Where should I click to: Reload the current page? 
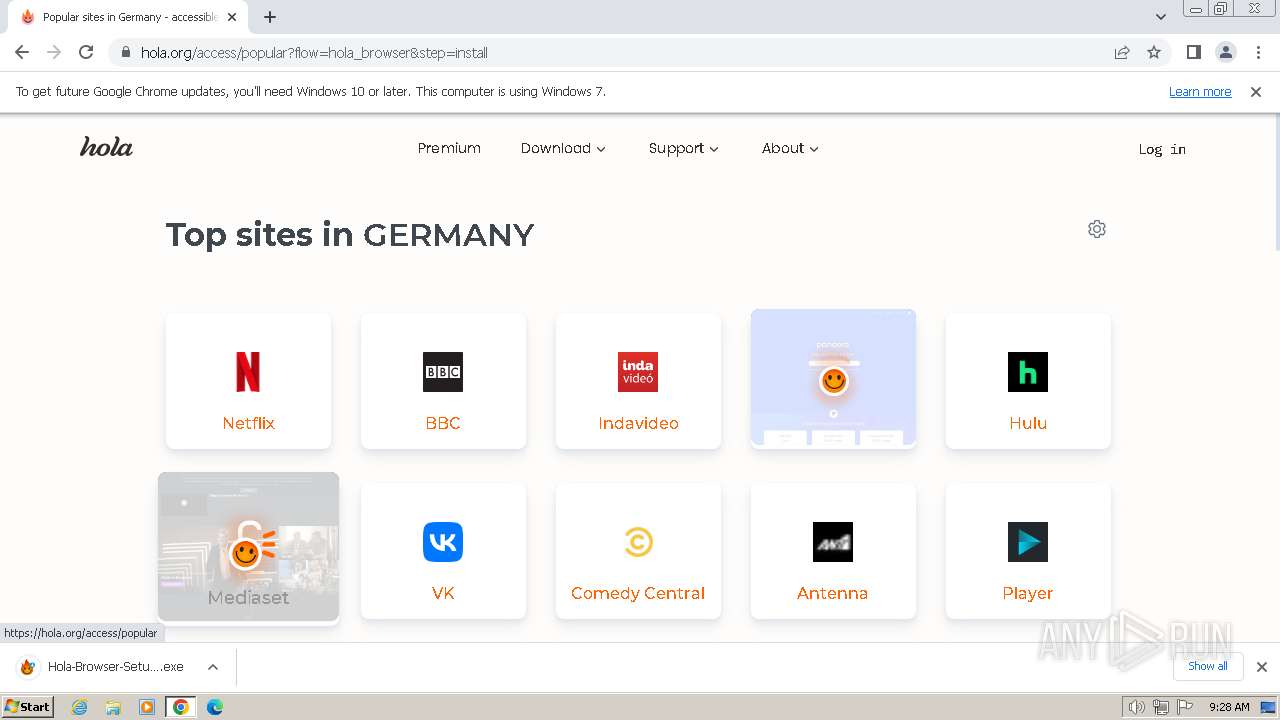click(86, 52)
